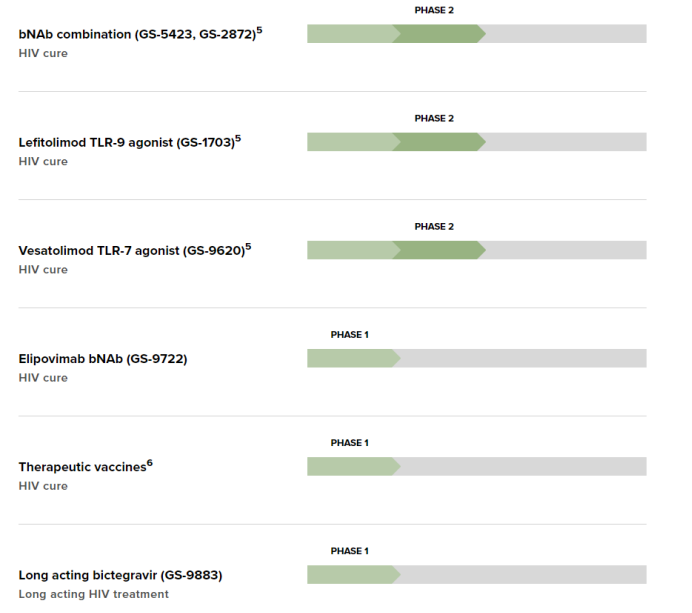Click PHASE 1 label above Elipovimab bar
This screenshot has width=692, height=613.
[x=350, y=334]
